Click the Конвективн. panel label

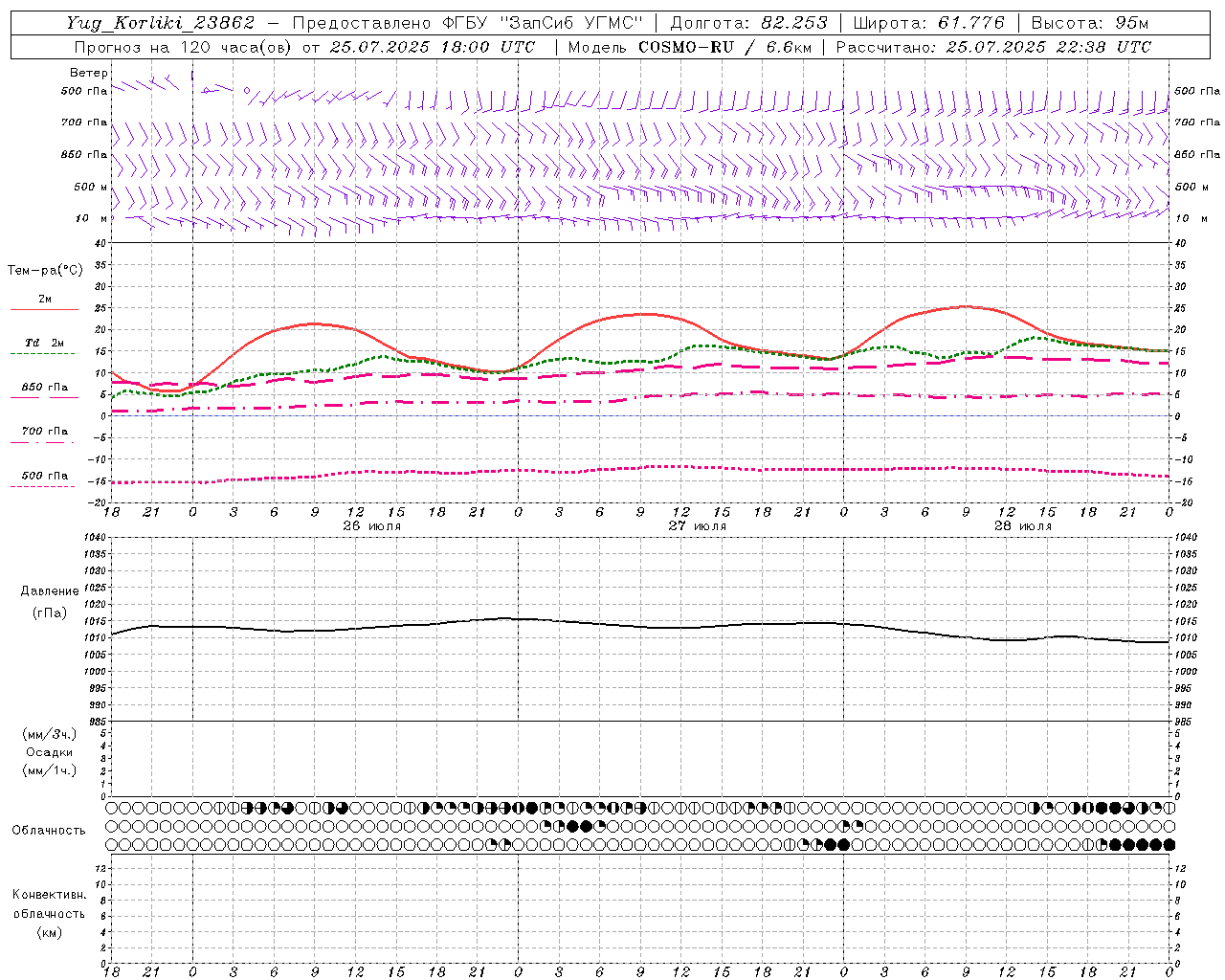(49, 895)
